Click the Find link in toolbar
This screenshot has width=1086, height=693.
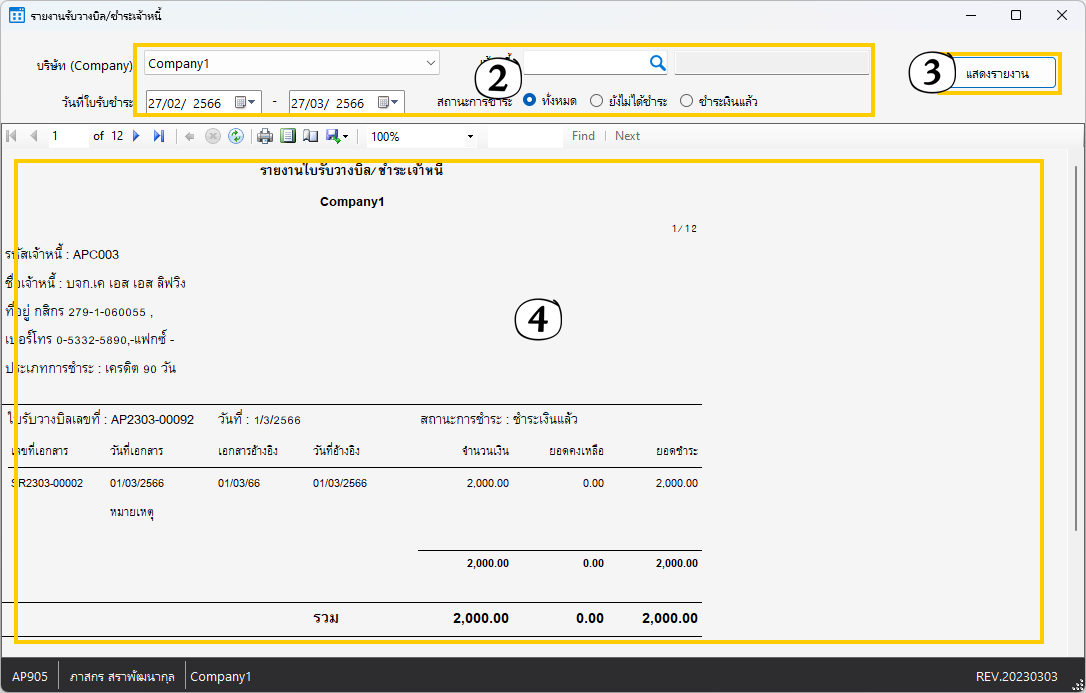pos(583,136)
